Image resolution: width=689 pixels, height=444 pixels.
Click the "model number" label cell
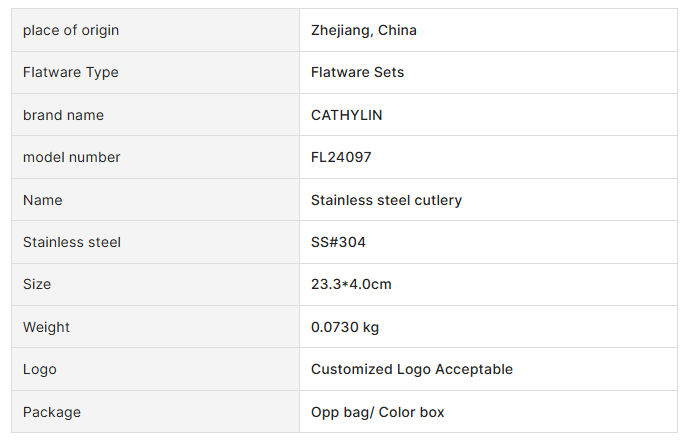[71, 157]
